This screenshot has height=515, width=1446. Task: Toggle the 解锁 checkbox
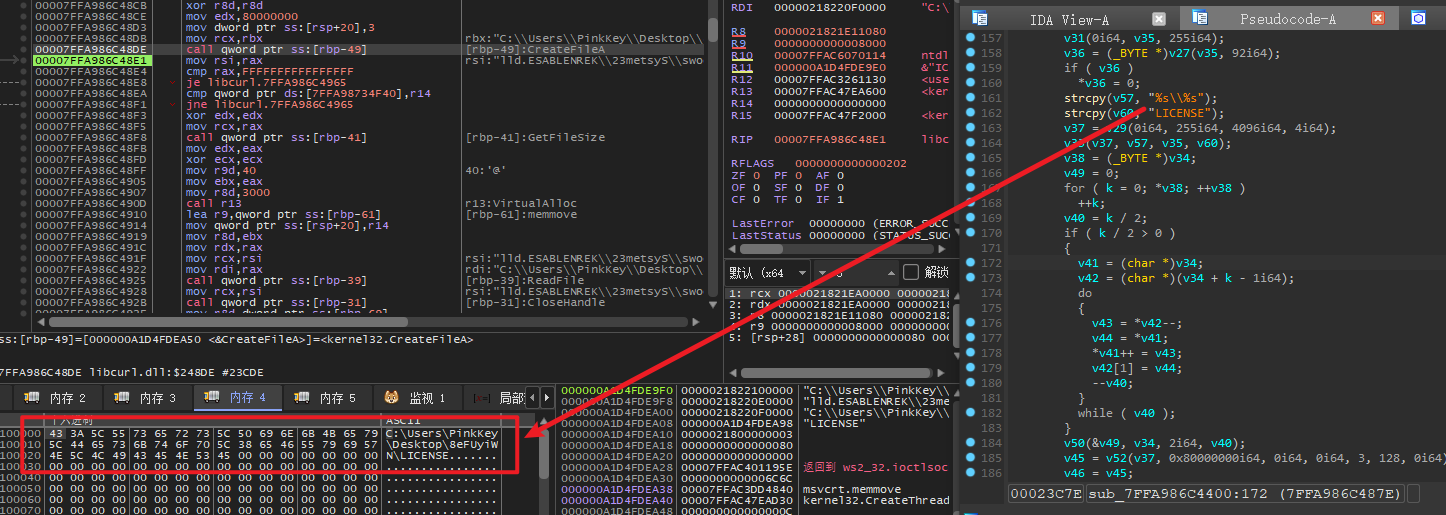coord(910,272)
